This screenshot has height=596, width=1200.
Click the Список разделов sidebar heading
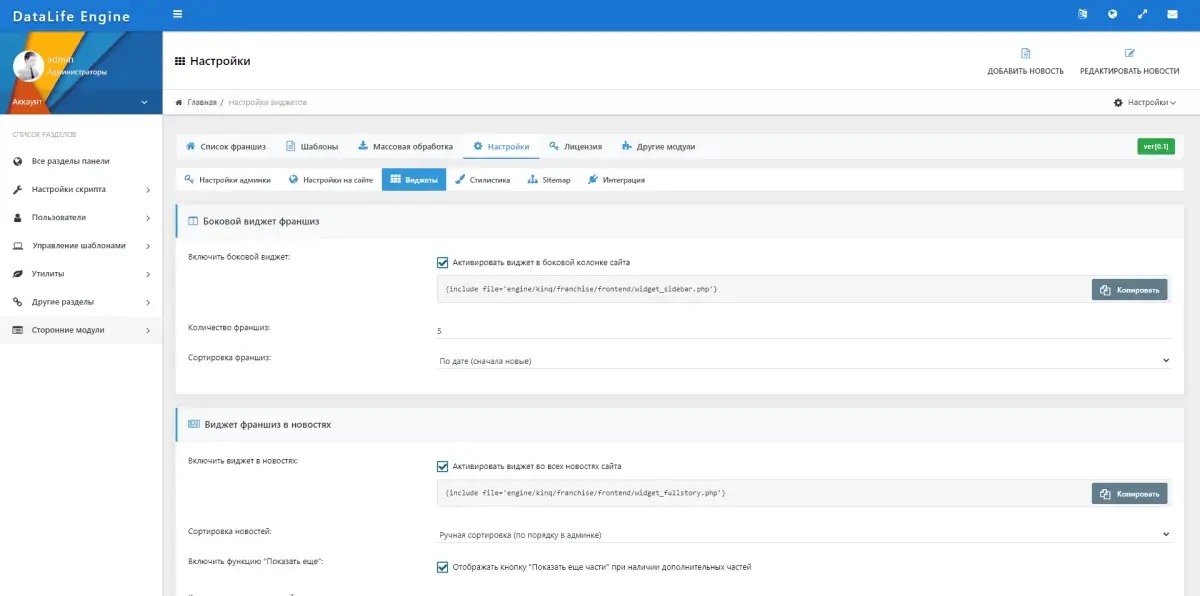pyautogui.click(x=44, y=134)
